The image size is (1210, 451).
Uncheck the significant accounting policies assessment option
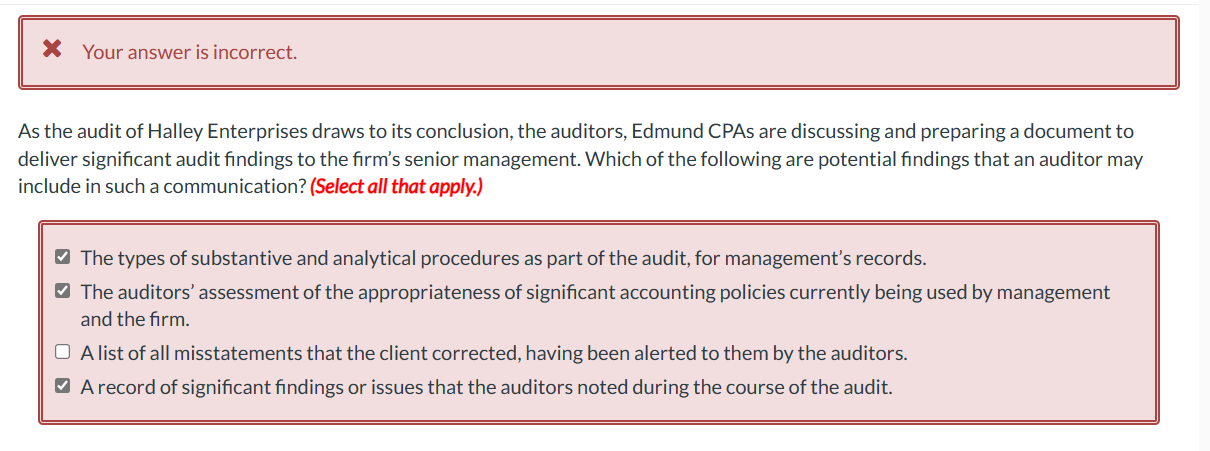[62, 292]
